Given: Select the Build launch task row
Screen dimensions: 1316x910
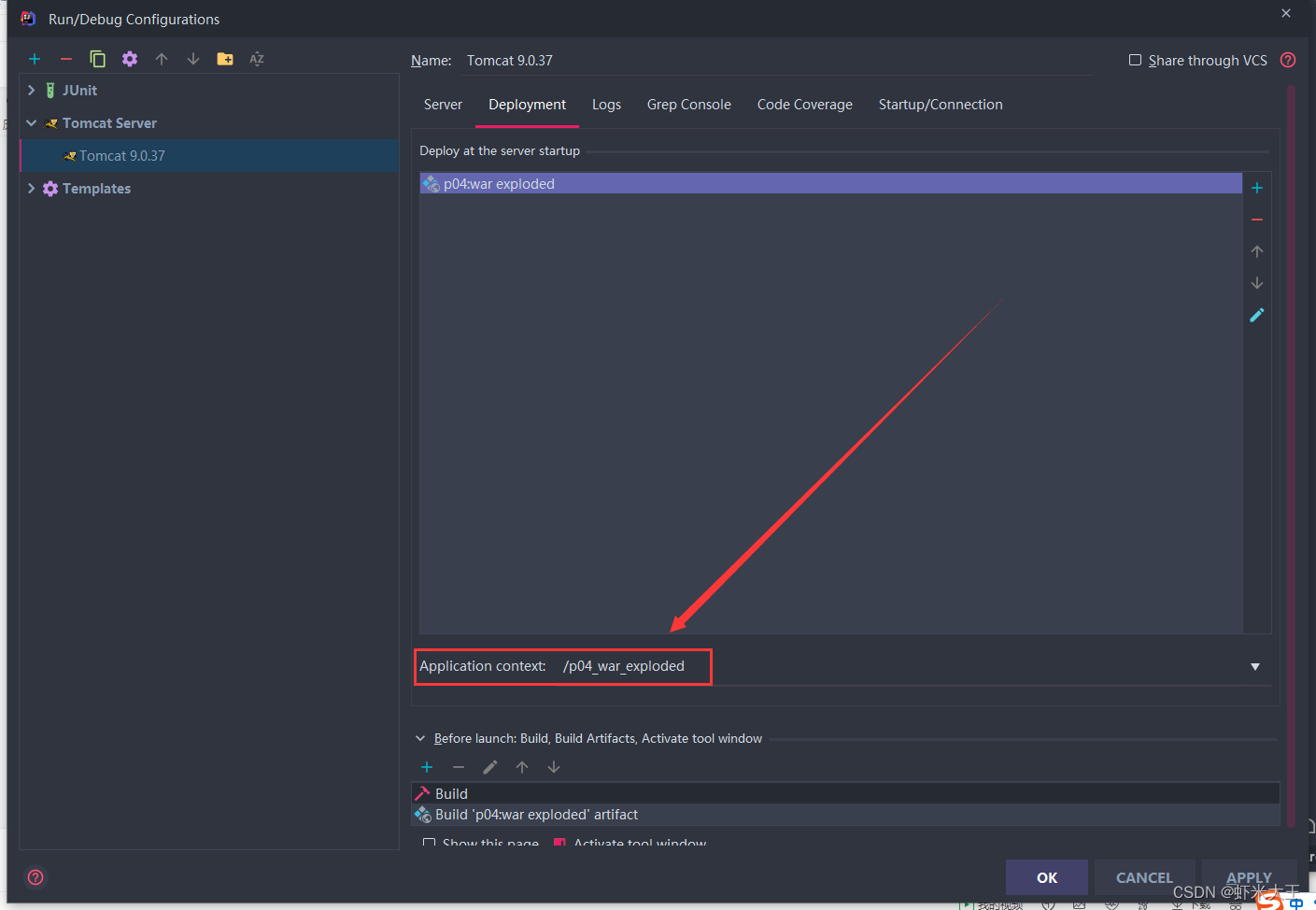Looking at the screenshot, I should coord(845,793).
